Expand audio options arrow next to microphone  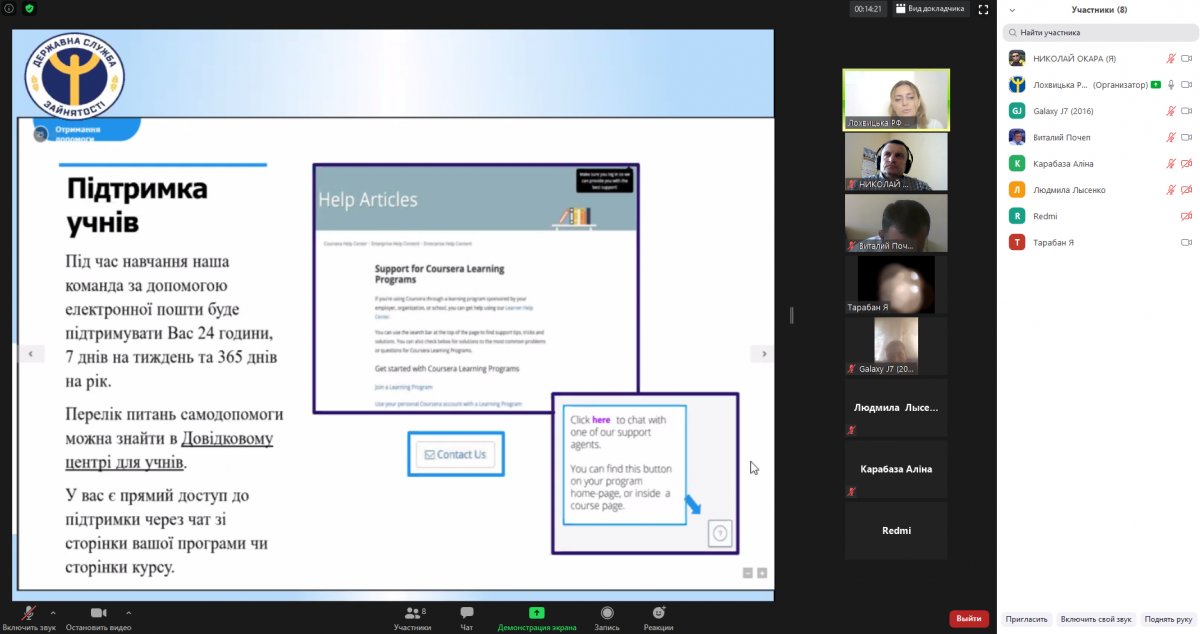[53, 612]
